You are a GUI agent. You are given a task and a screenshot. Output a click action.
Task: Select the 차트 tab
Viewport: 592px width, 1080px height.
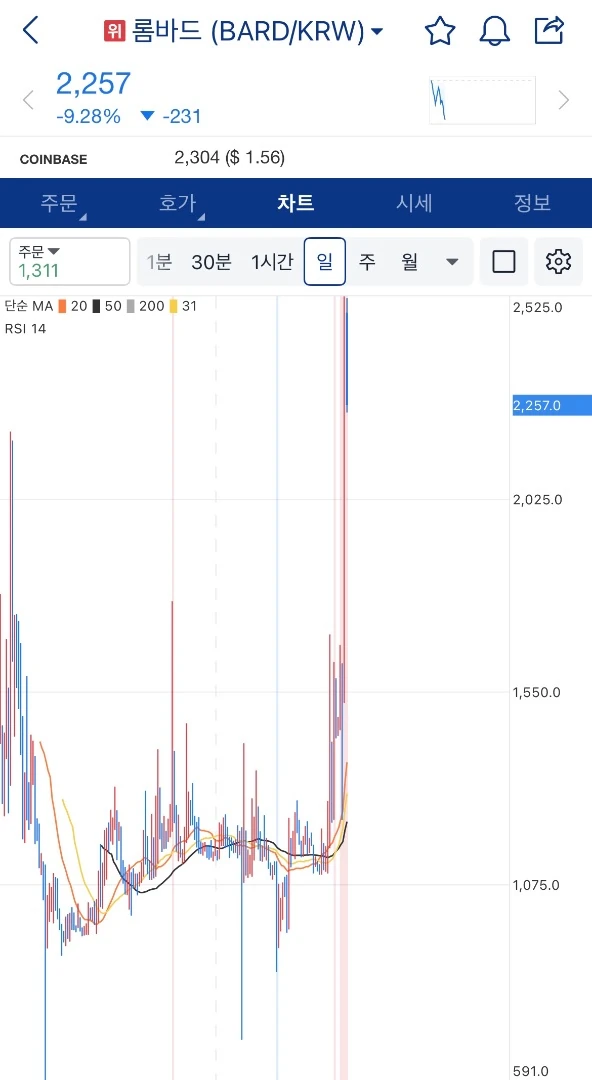[296, 203]
